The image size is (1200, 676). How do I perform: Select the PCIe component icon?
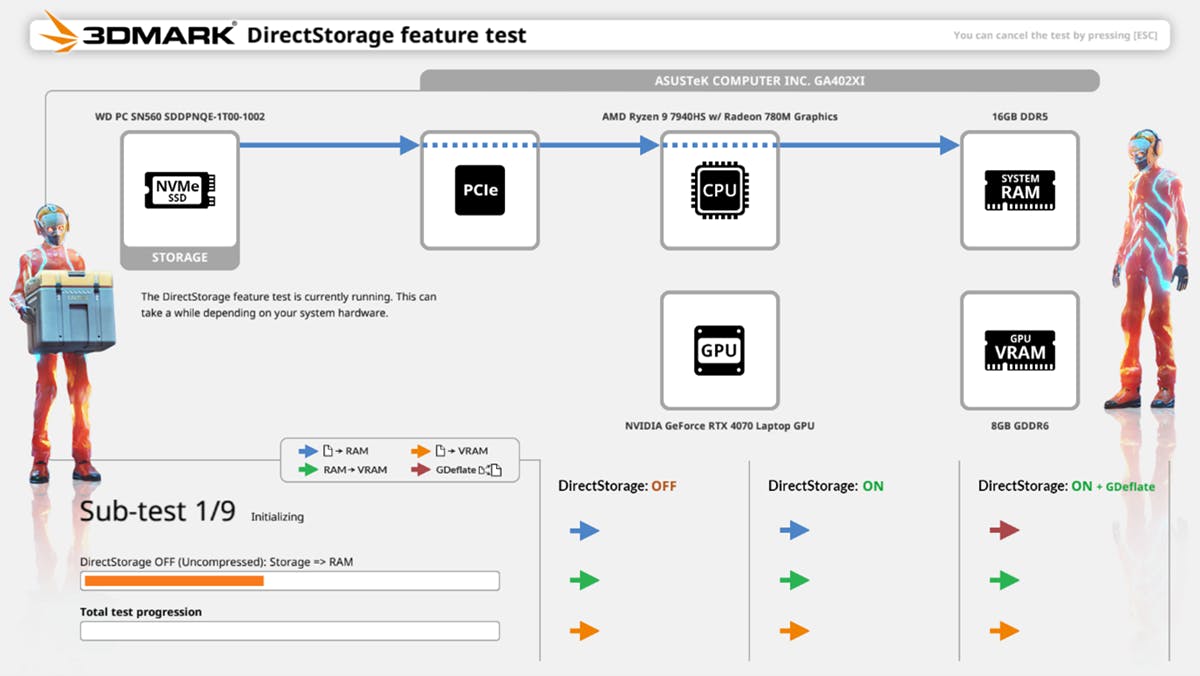pos(479,190)
